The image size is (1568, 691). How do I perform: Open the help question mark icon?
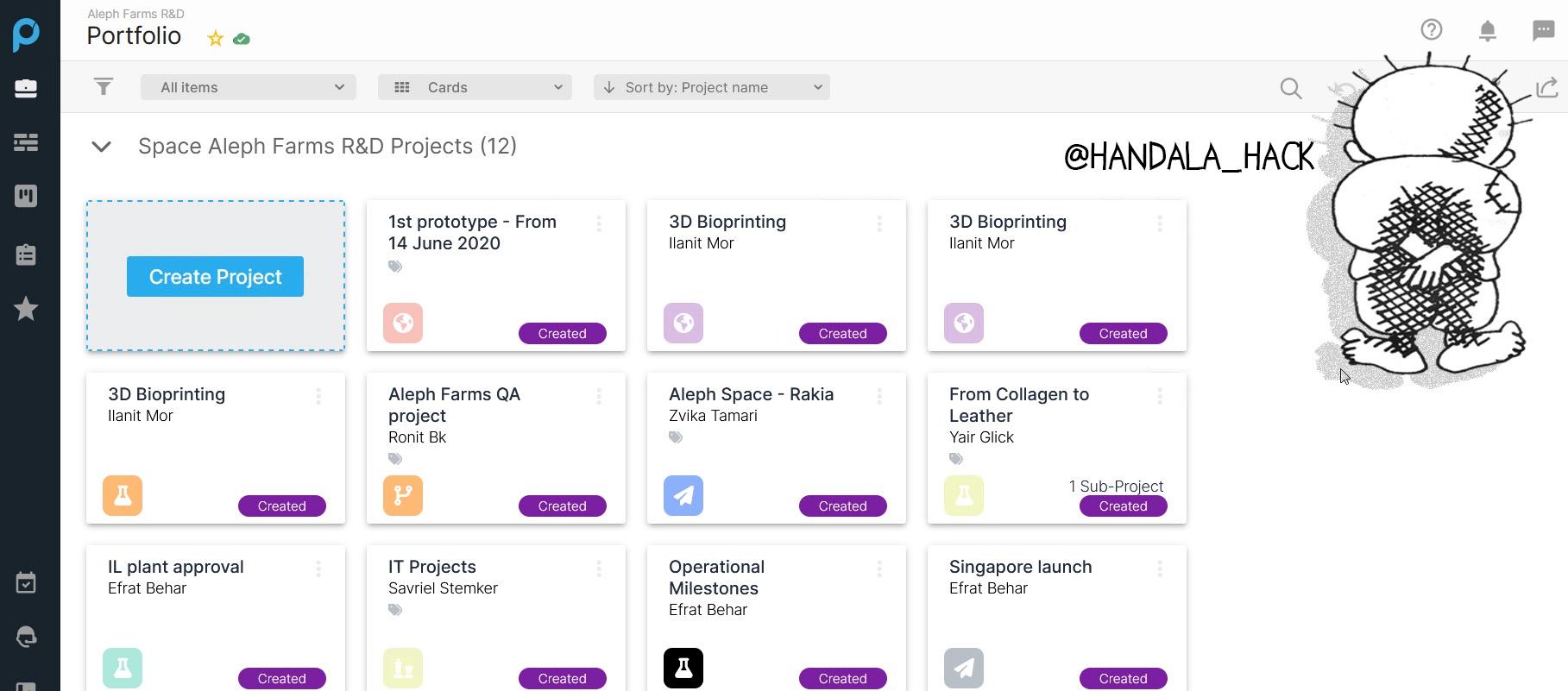tap(1432, 30)
